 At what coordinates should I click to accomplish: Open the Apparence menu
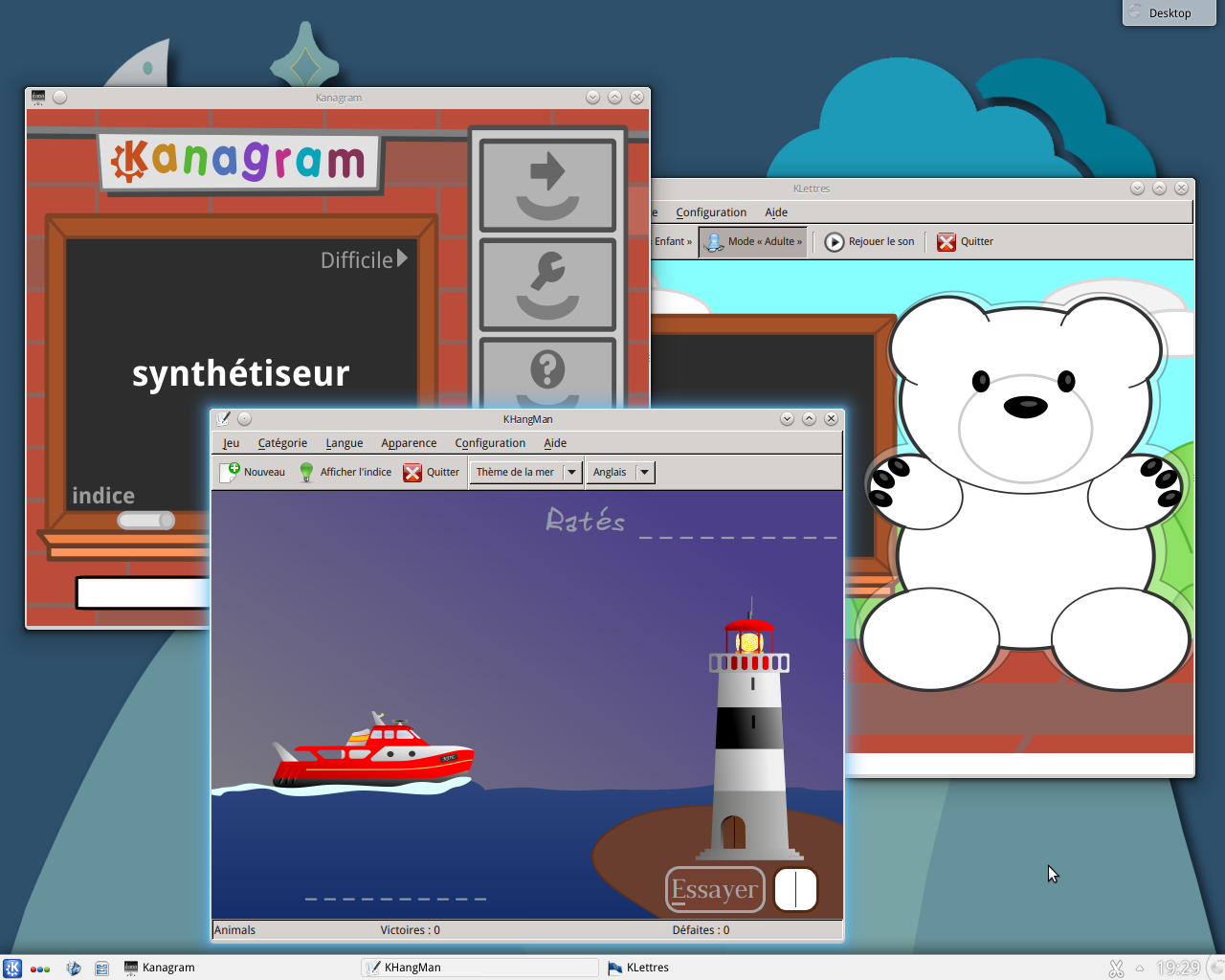point(409,443)
